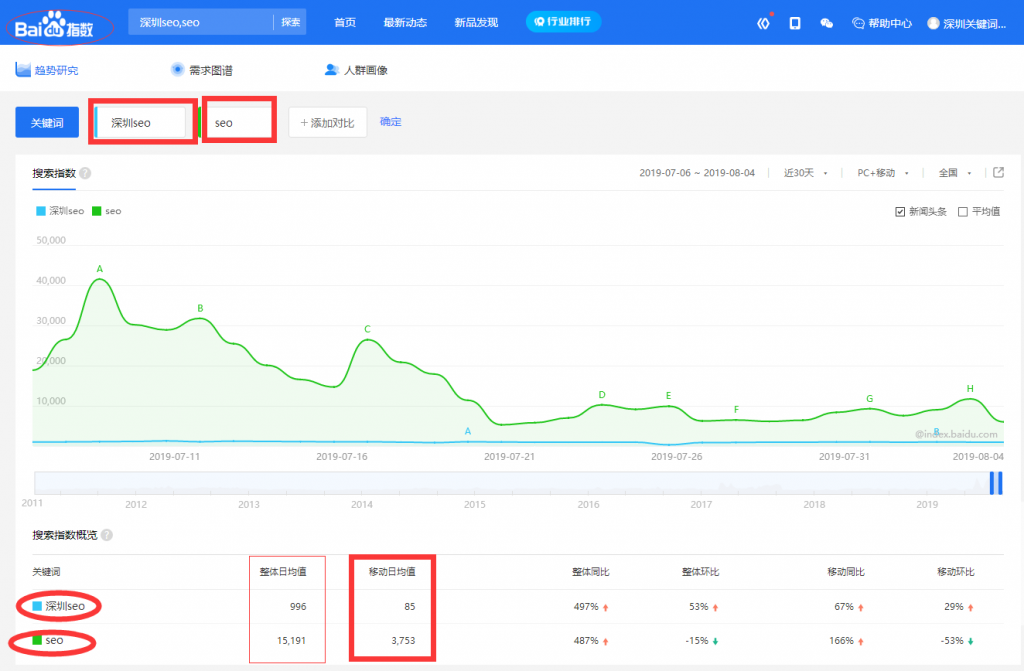Open the mobile device icon in header
The width and height of the screenshot is (1024, 671).
(x=795, y=22)
